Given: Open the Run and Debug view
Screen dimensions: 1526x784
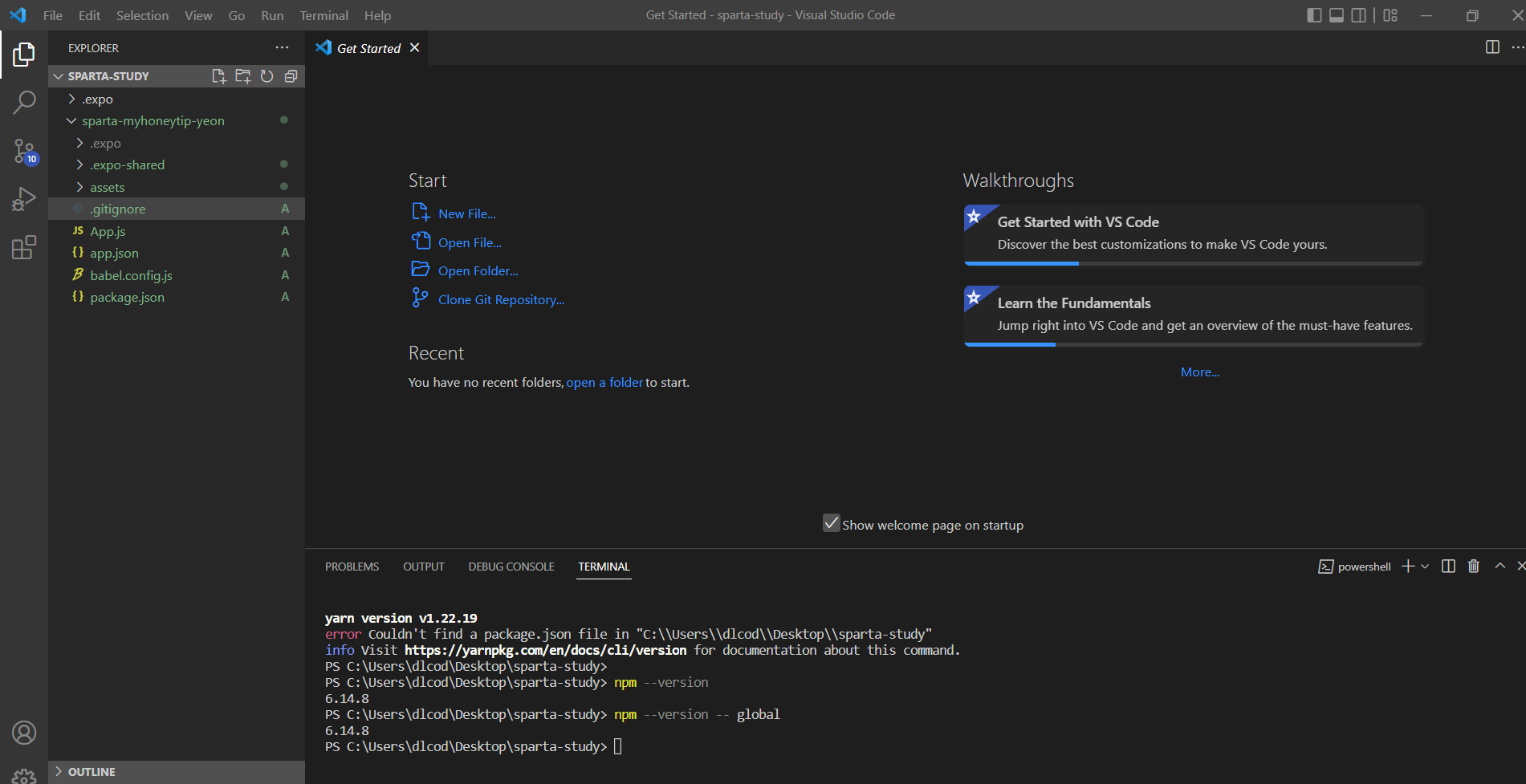Looking at the screenshot, I should [24, 199].
